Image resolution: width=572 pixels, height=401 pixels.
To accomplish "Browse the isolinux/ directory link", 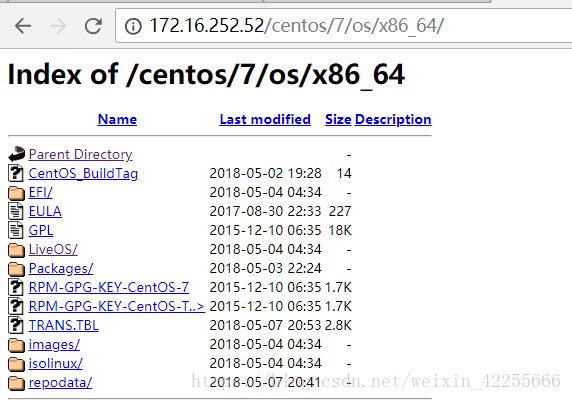I will [55, 363].
